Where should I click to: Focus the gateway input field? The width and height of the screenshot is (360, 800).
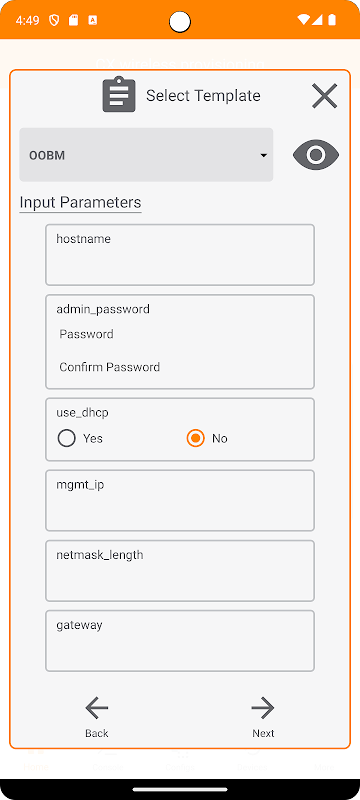tap(180, 641)
